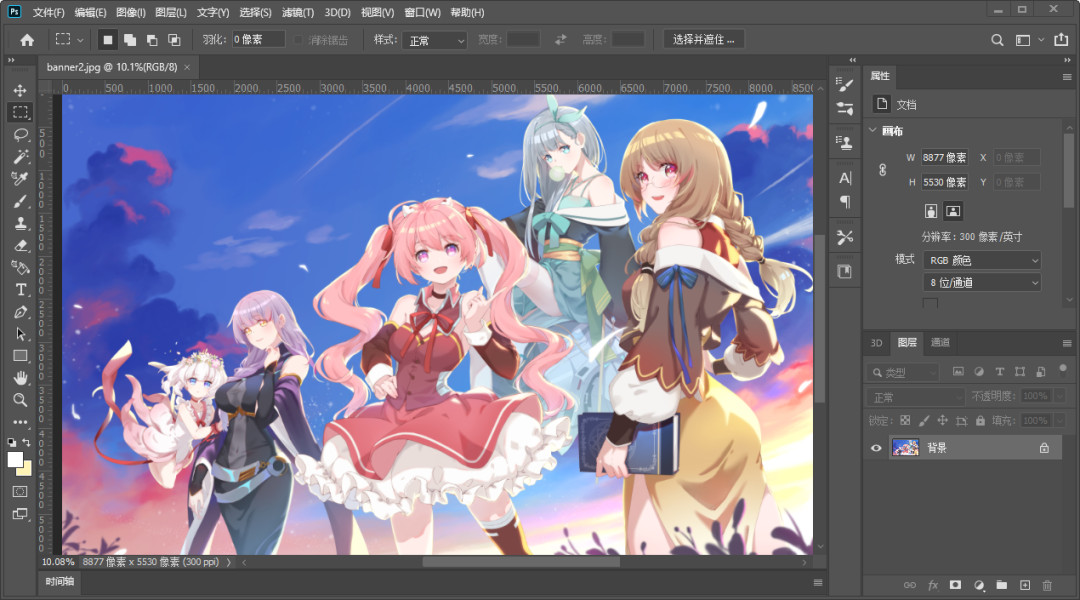Select the Rectangle shape tool
This screenshot has height=600, width=1080.
tap(20, 355)
